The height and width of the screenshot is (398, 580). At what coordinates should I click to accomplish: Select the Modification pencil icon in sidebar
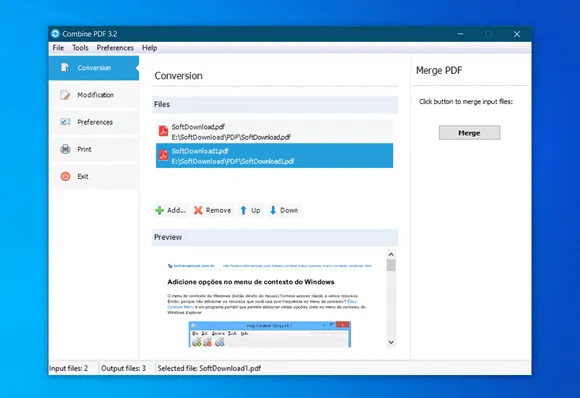[x=65, y=95]
